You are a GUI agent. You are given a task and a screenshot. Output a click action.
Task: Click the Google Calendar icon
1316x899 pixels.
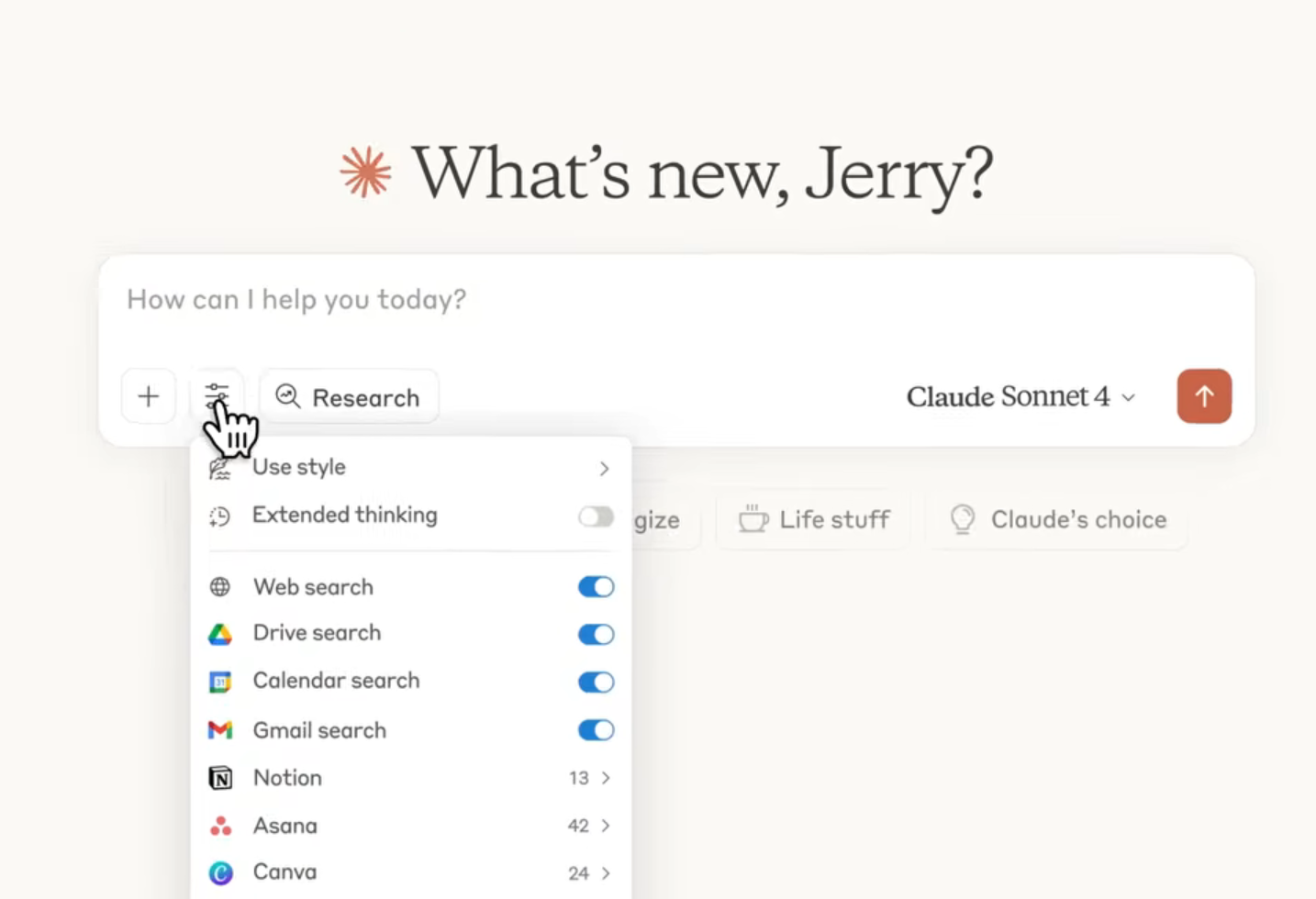(x=220, y=682)
